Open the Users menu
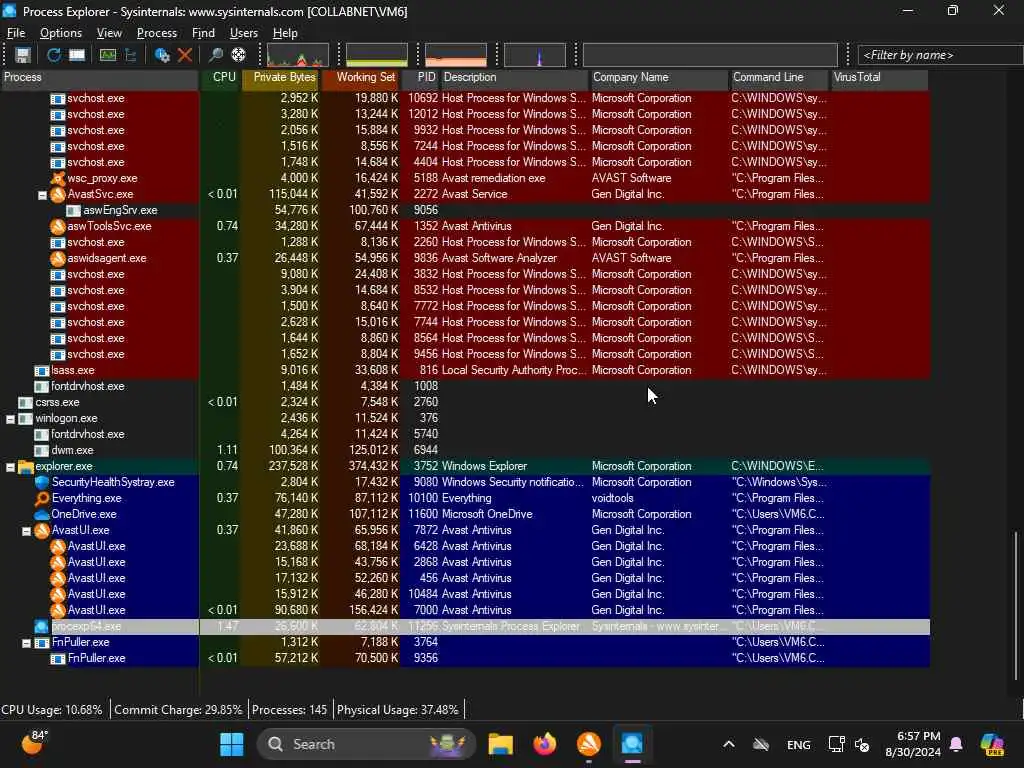The height and width of the screenshot is (768, 1024). [244, 33]
